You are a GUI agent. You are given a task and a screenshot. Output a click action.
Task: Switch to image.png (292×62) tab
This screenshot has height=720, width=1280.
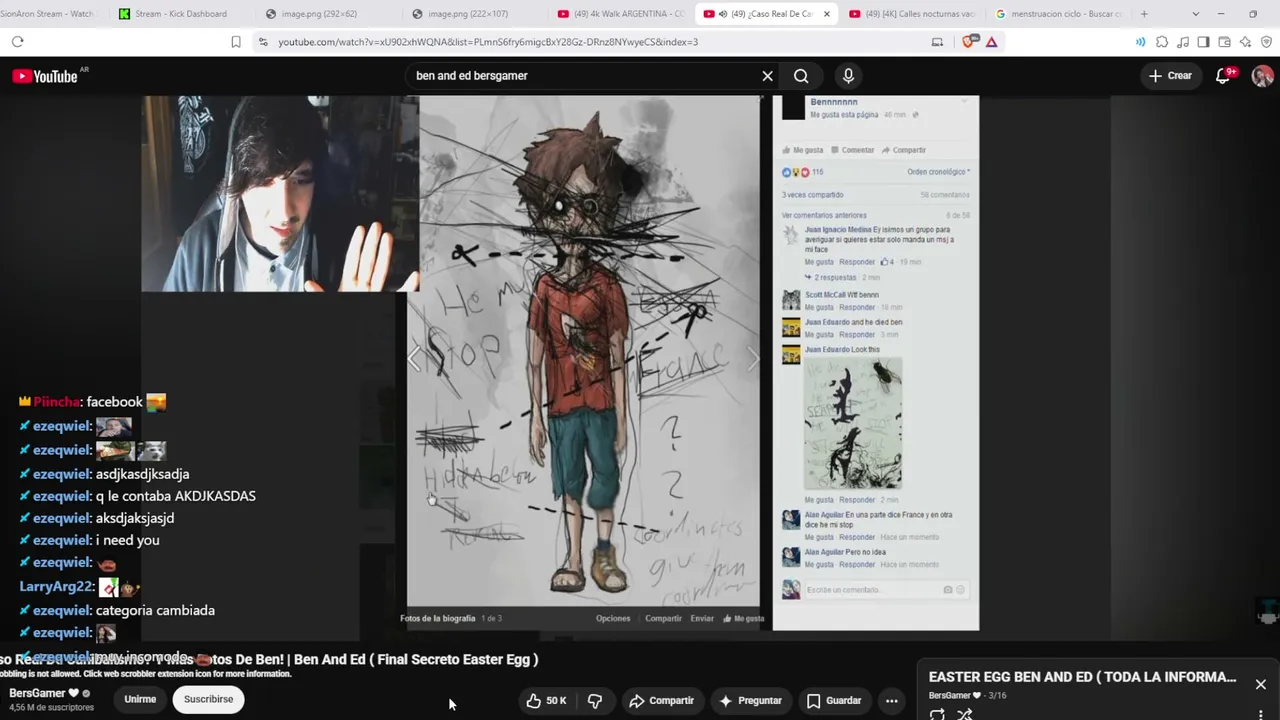[x=328, y=14]
